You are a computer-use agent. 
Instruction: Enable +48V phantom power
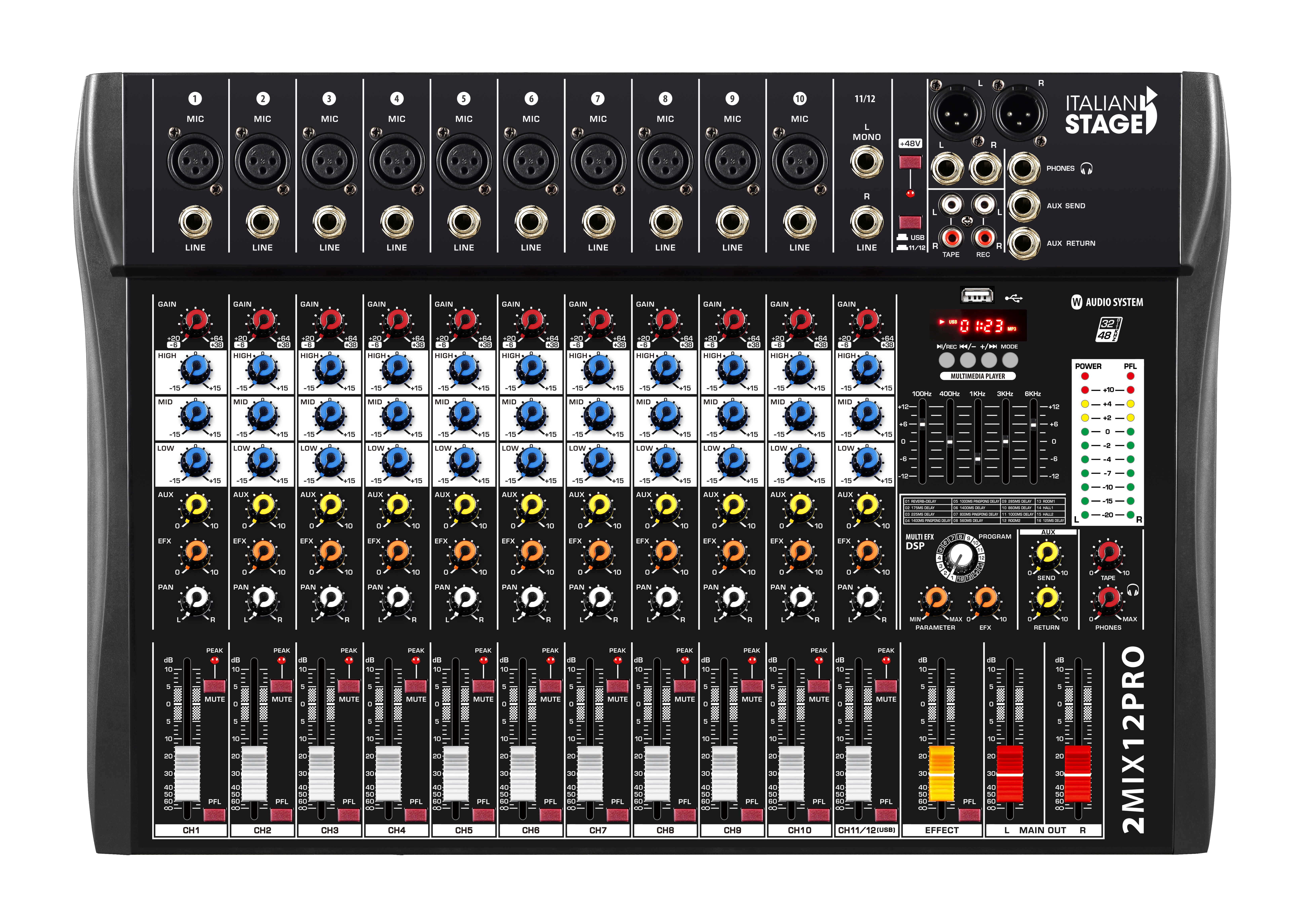tap(911, 162)
